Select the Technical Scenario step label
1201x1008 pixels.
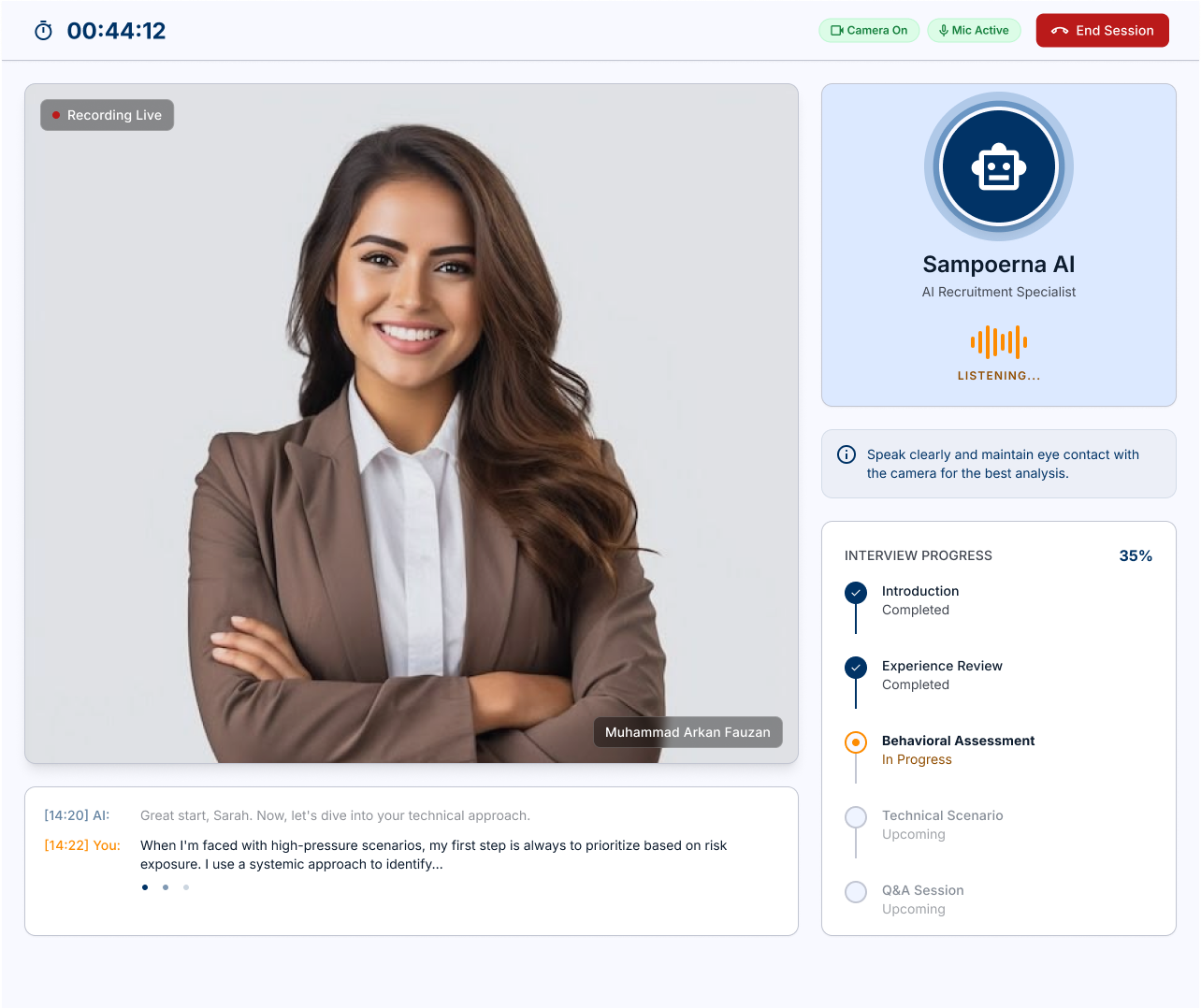coord(943,815)
